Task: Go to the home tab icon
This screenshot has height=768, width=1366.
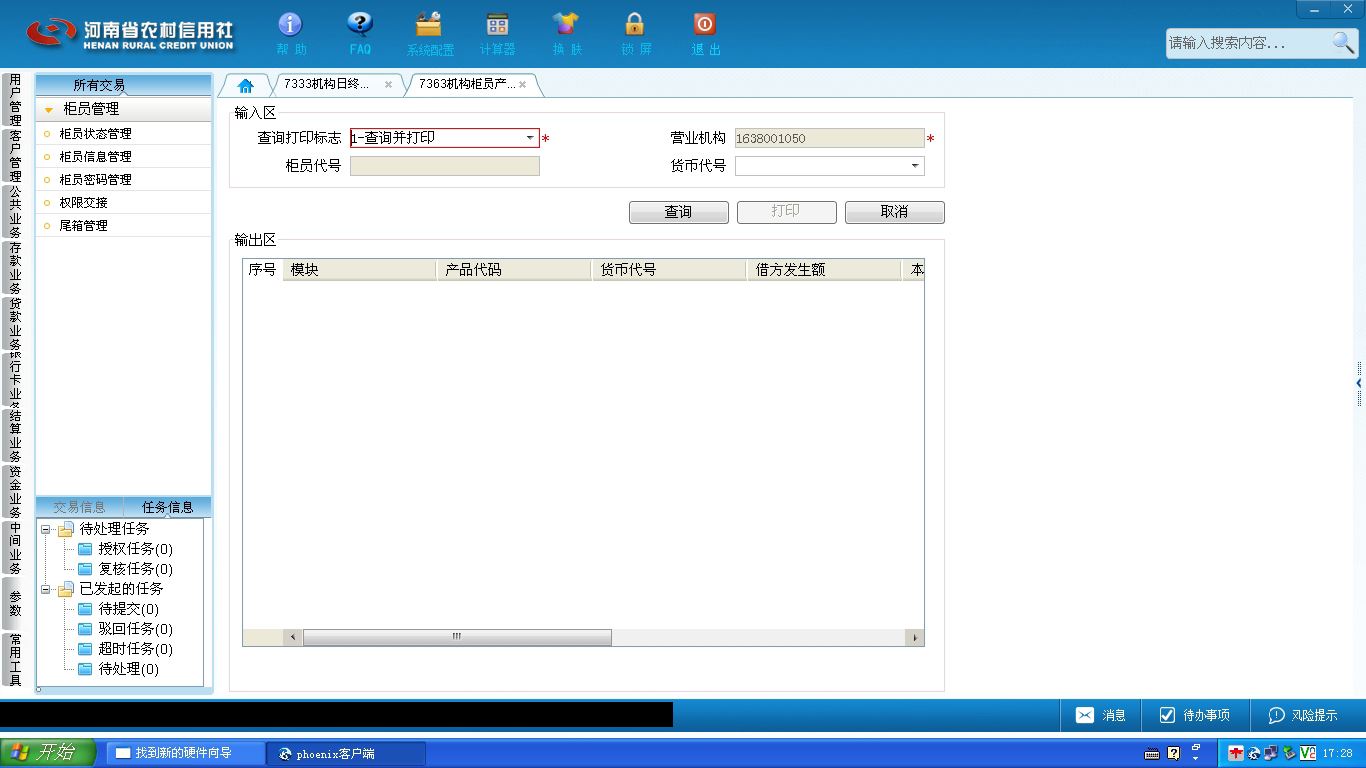Action: pyautogui.click(x=245, y=85)
